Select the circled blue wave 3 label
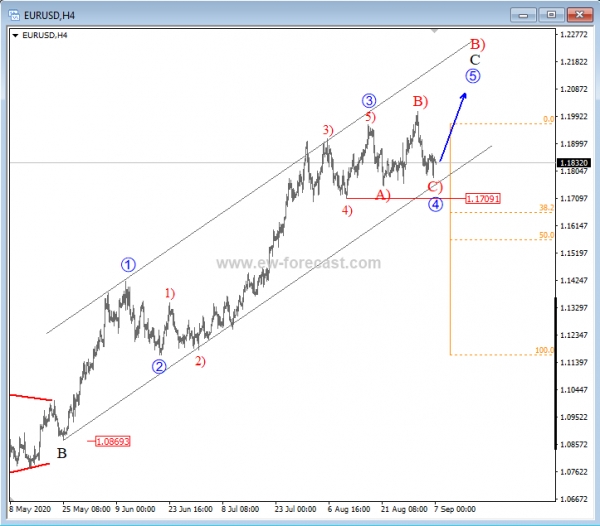This screenshot has height=526, width=600. [369, 101]
